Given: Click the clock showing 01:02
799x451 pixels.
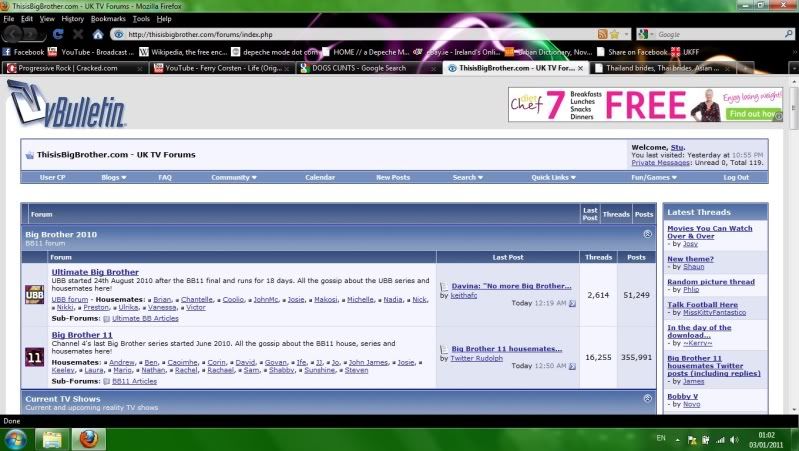Looking at the screenshot, I should click(x=766, y=435).
